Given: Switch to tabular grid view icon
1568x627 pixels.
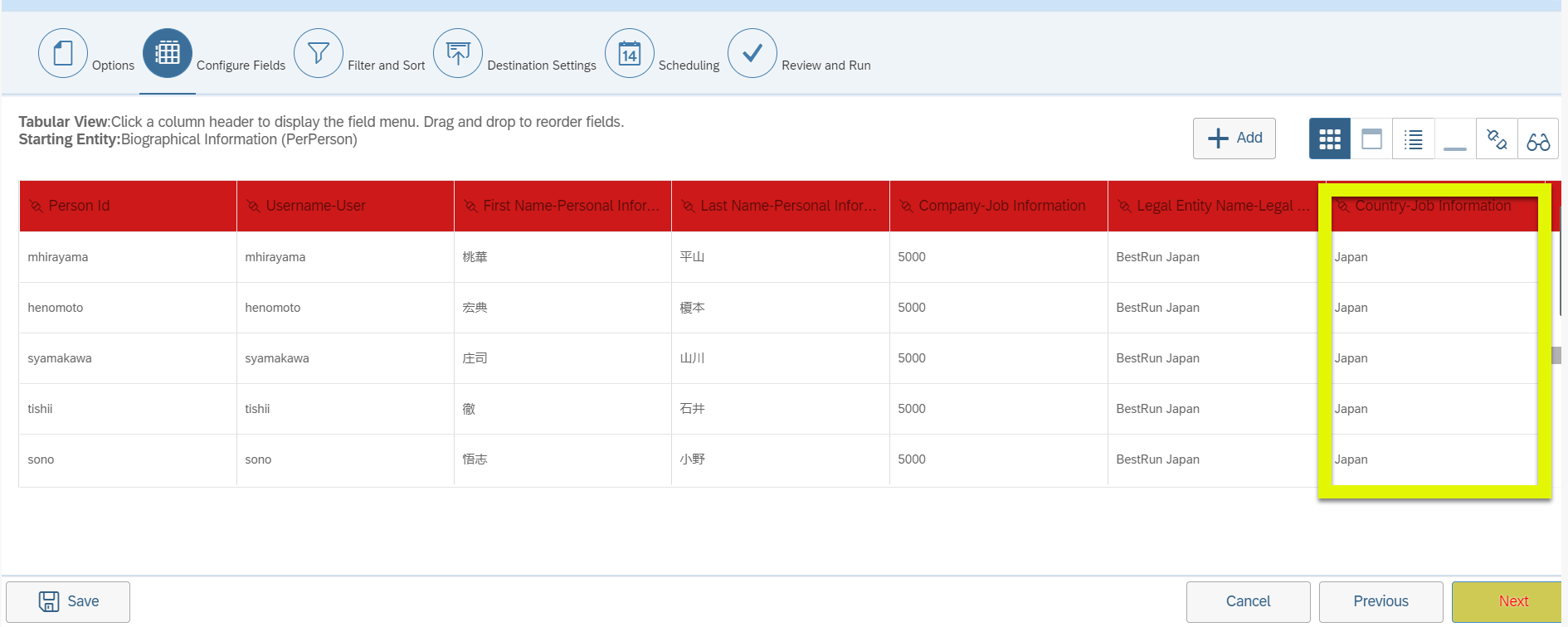Looking at the screenshot, I should (x=1330, y=139).
